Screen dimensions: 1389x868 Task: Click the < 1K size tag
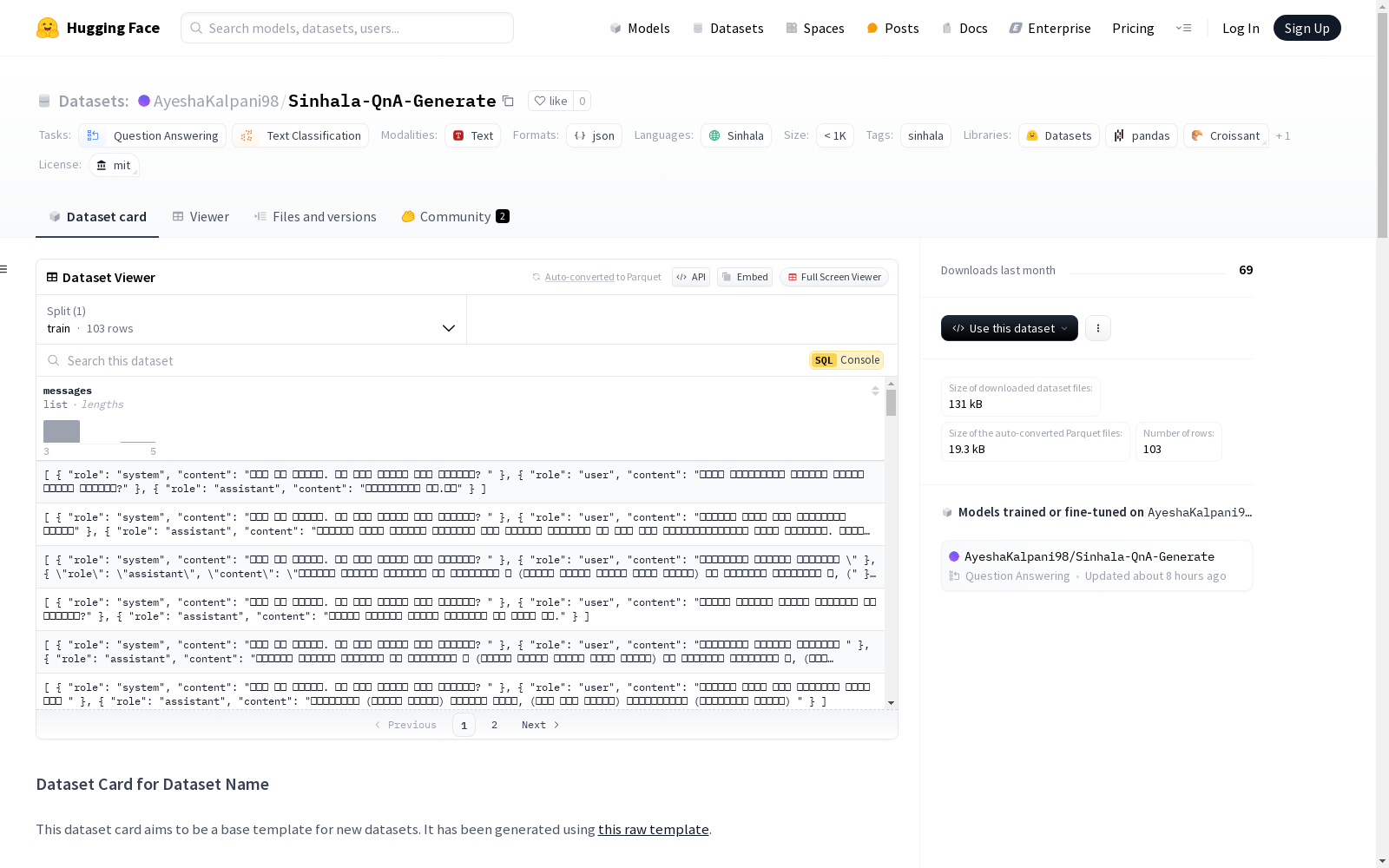pyautogui.click(x=835, y=135)
